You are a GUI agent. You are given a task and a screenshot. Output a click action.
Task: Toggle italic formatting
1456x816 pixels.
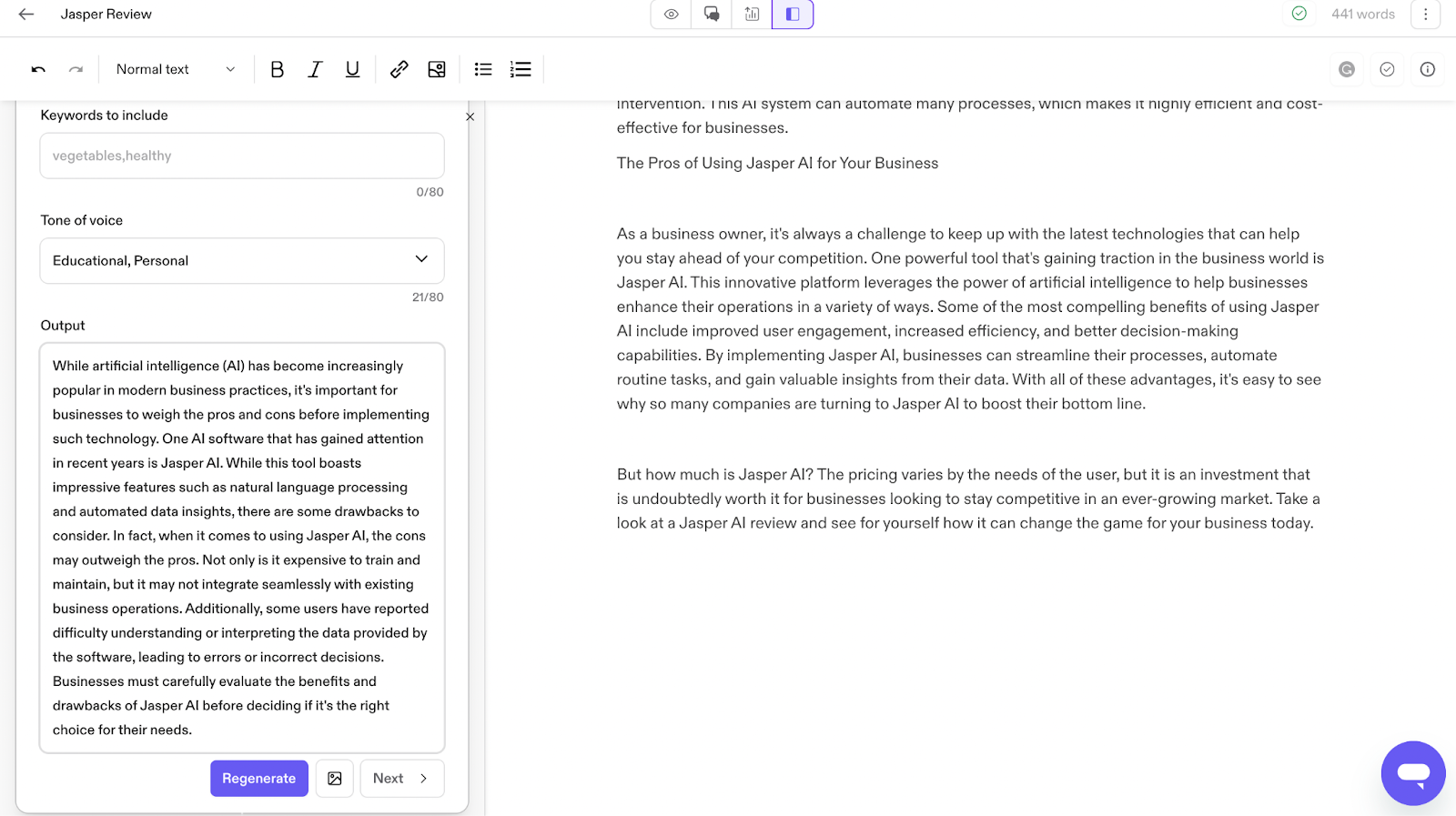click(315, 69)
